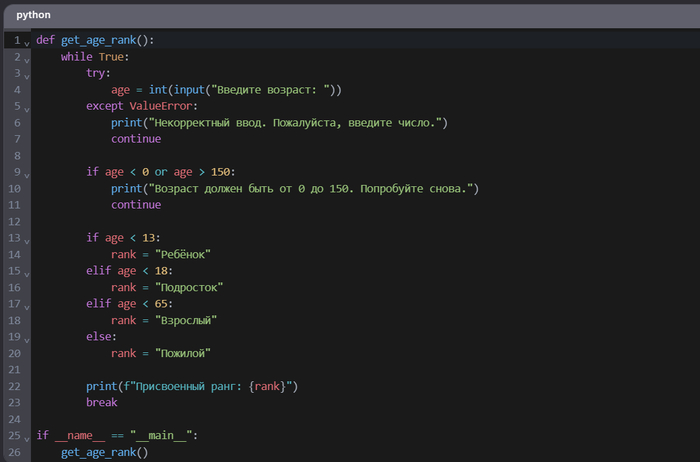700x462 pixels.
Task: Click line number 26 in the gutter
Action: pyautogui.click(x=13, y=452)
